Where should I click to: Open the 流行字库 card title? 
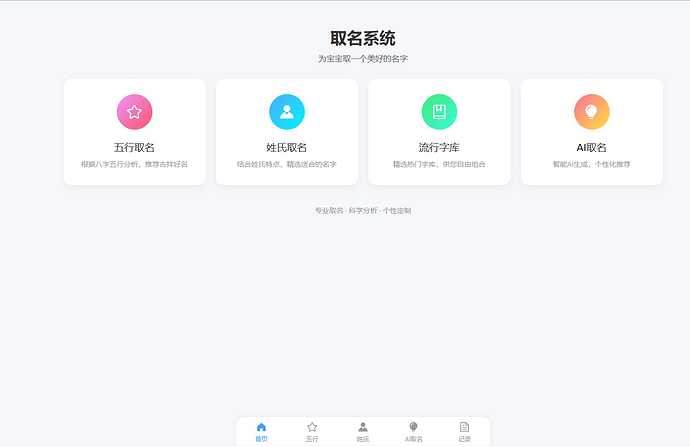tap(439, 147)
